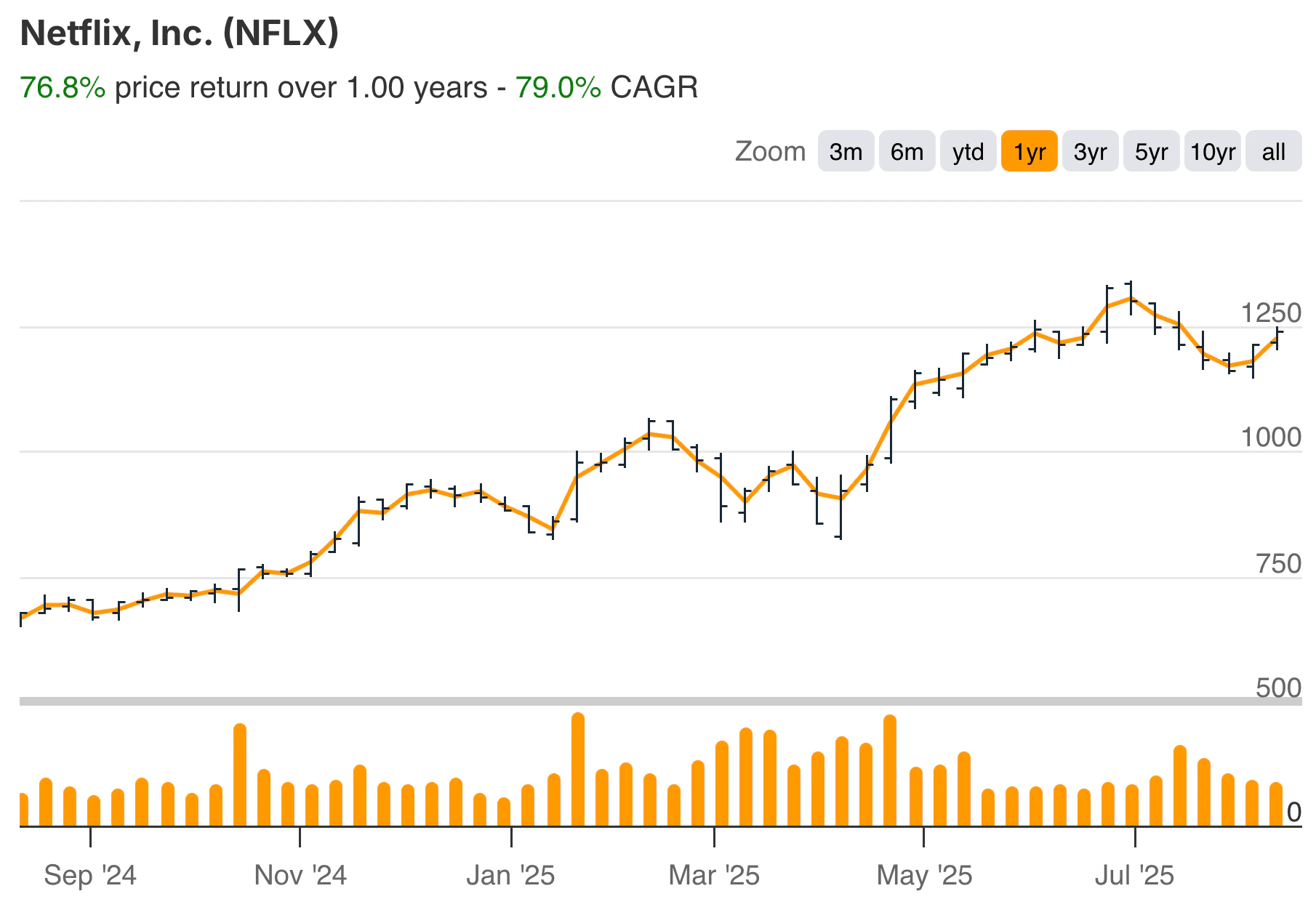Choose the 10yr zoom option
1316x907 pixels.
(x=1212, y=151)
